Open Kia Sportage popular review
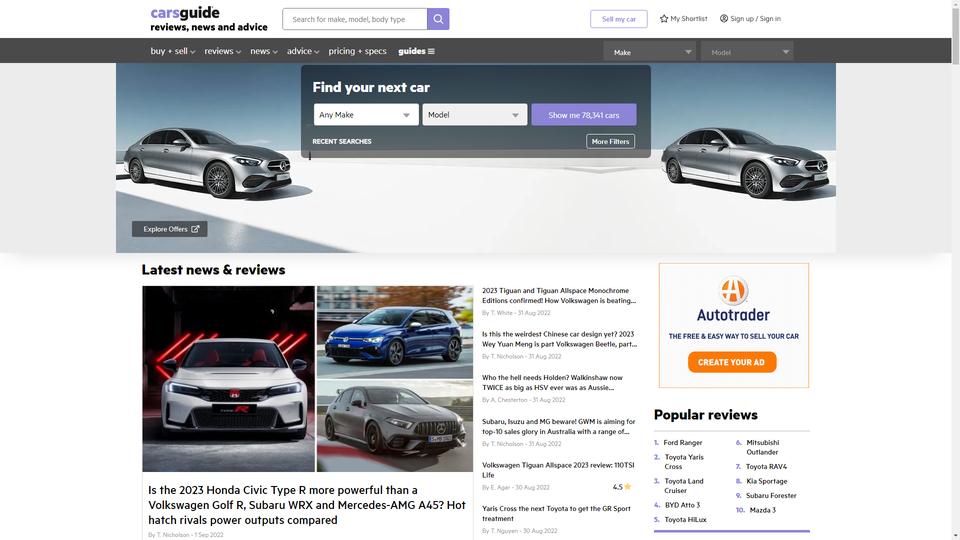This screenshot has height=540, width=960. pyautogui.click(x=767, y=481)
